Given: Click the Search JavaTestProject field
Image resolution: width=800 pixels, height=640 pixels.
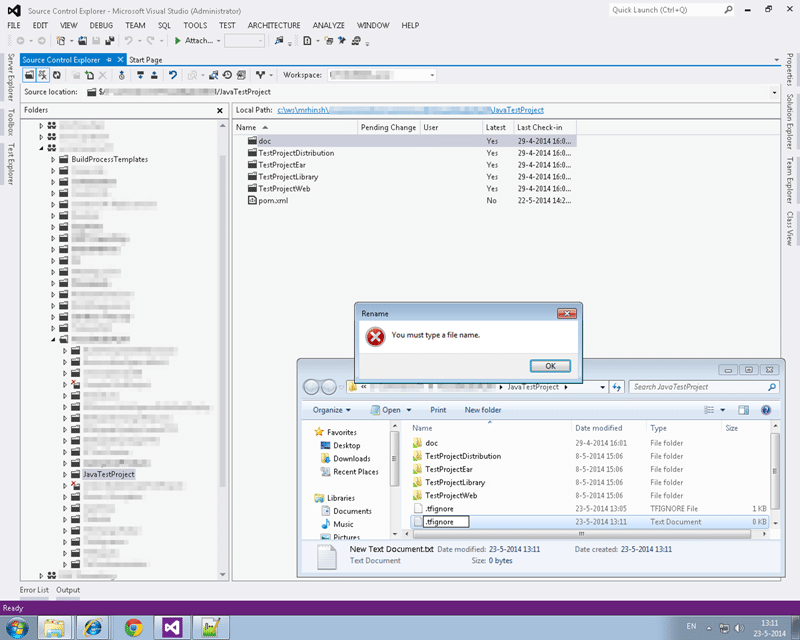Looking at the screenshot, I should 704,387.
